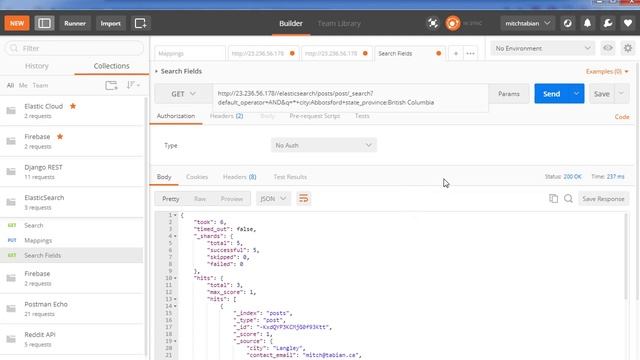Filter collections by All
Image resolution: width=640 pixels, height=360 pixels.
pyautogui.click(x=10, y=85)
